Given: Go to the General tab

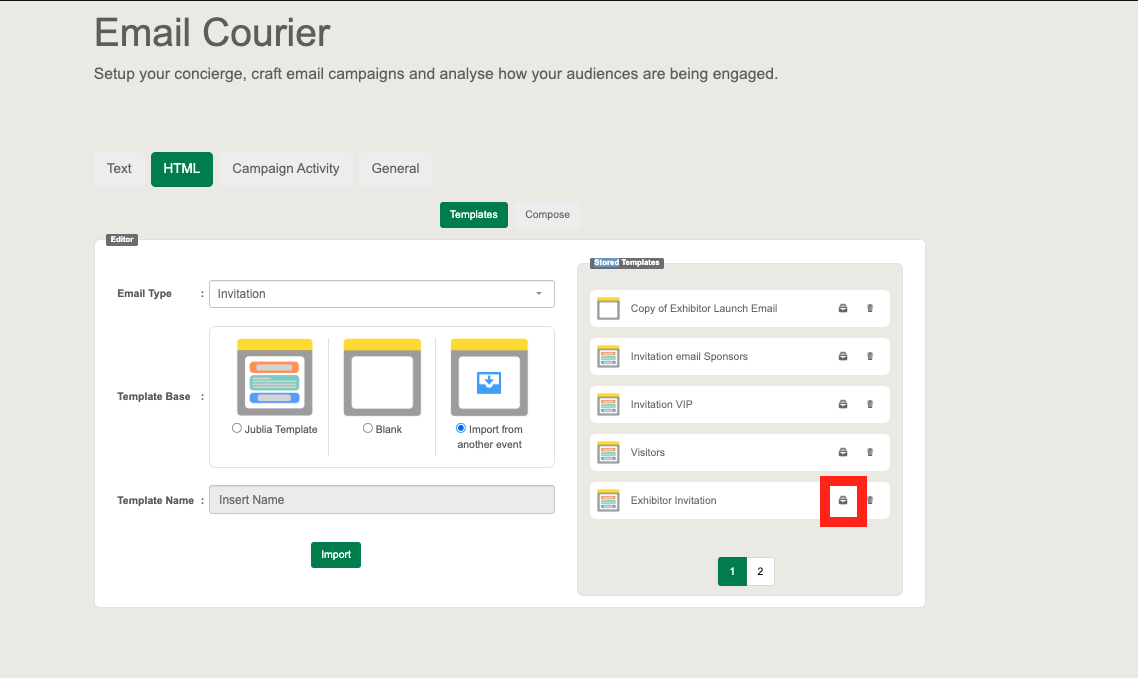Looking at the screenshot, I should tap(395, 169).
